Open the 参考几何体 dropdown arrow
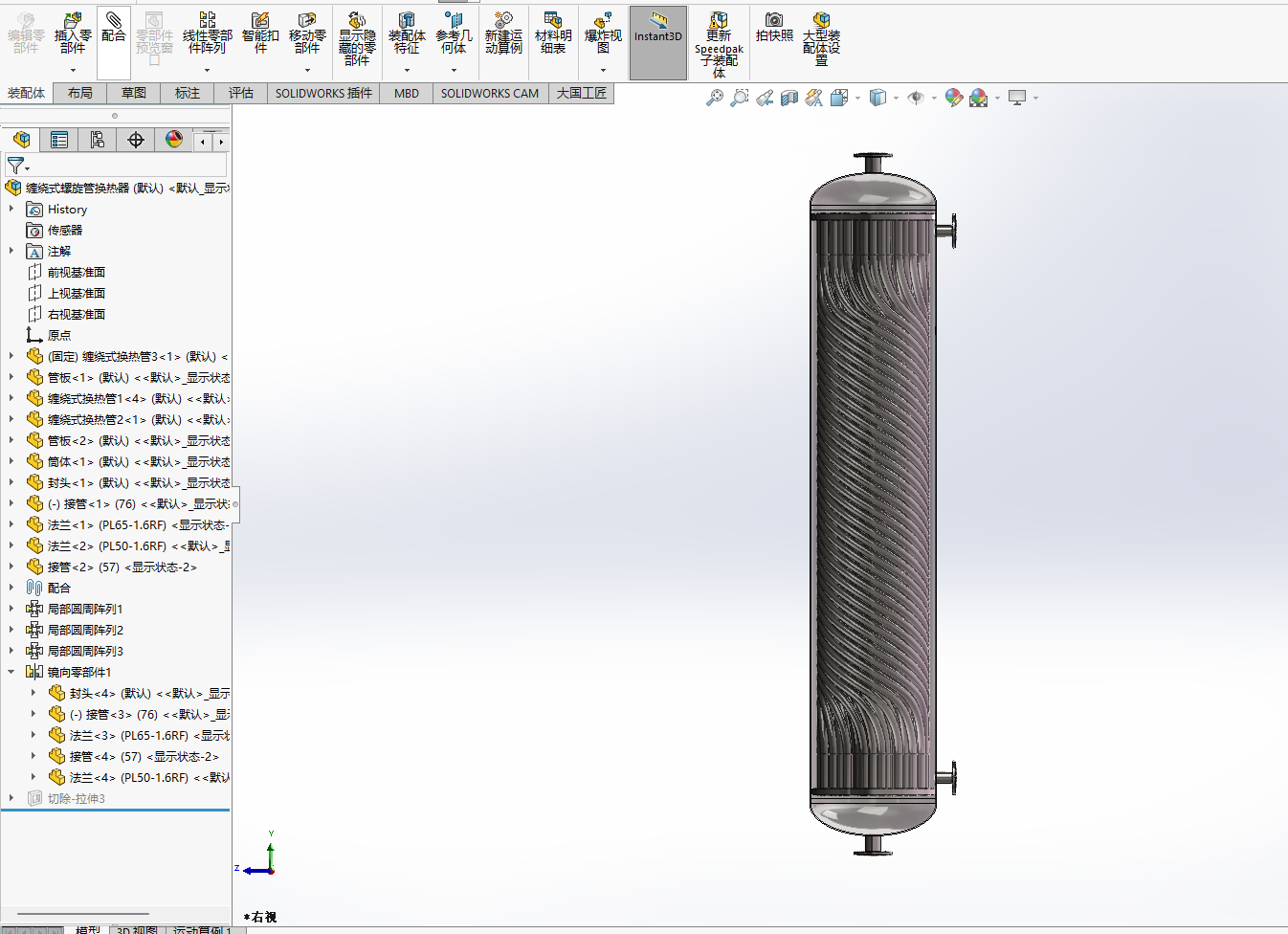The image size is (1288, 934). 454,70
